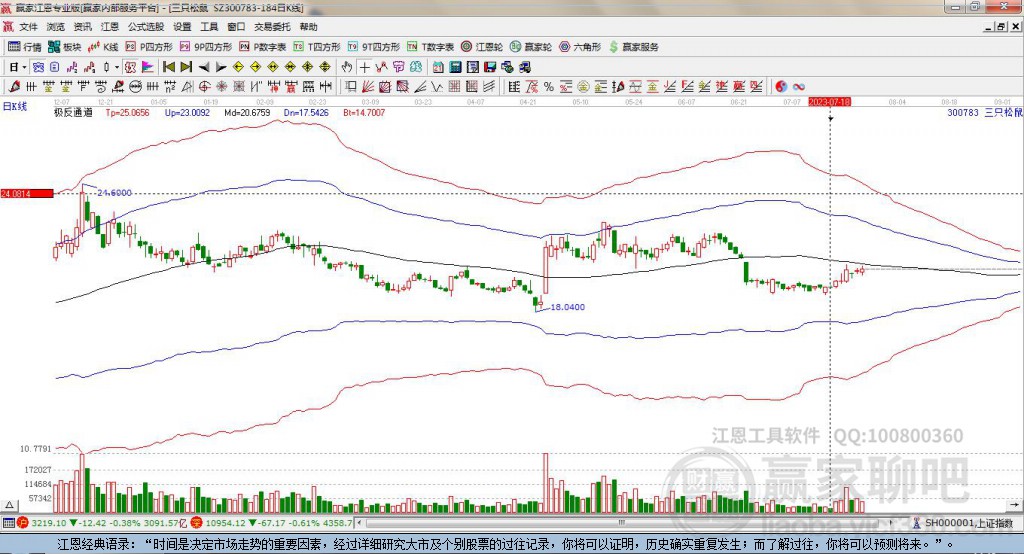Select the red crosshair circle tool
1024x554 pixels.
click(x=204, y=86)
